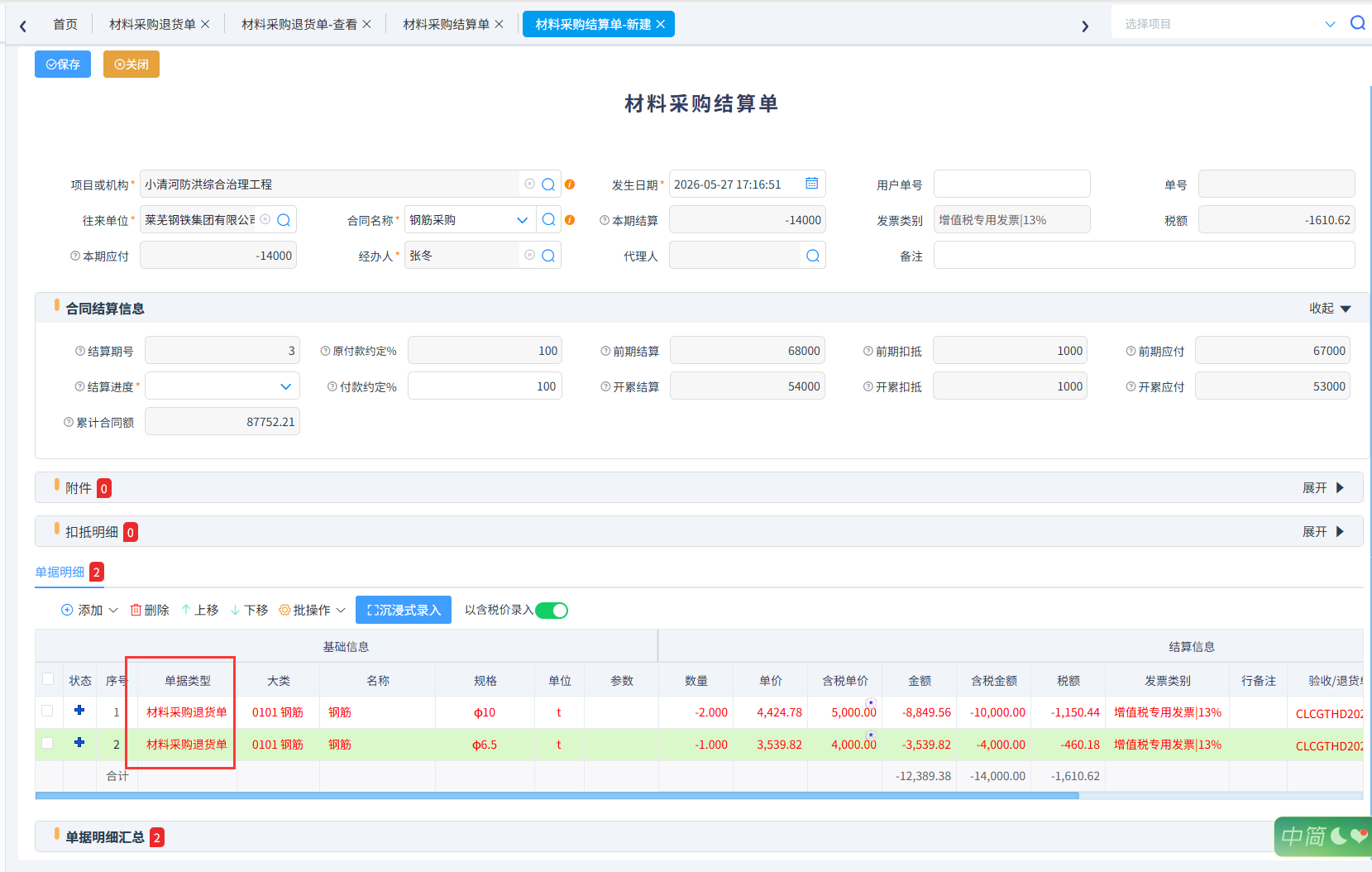The image size is (1372, 872).
Task: Click the orange info icon beside 合同名称
Action: pyautogui.click(x=570, y=220)
